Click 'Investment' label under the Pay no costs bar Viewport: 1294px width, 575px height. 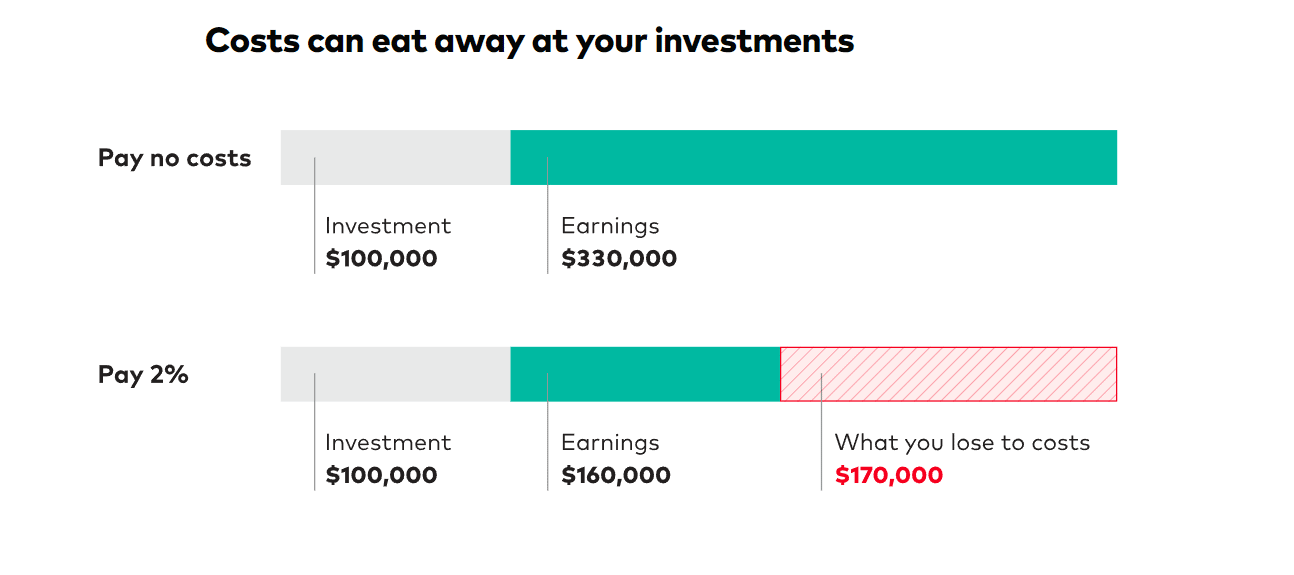pos(388,226)
